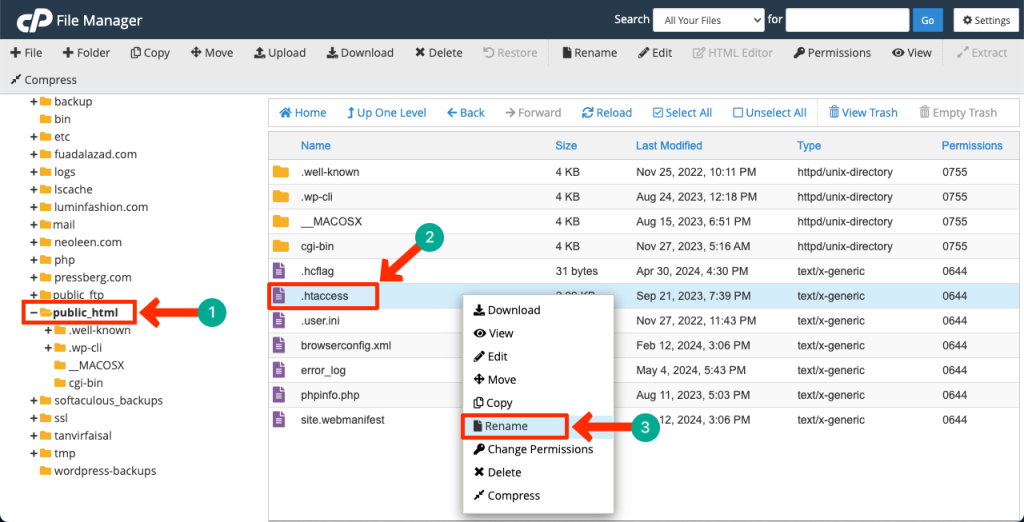
Task: Open Permissions from the top toolbar
Action: click(832, 53)
